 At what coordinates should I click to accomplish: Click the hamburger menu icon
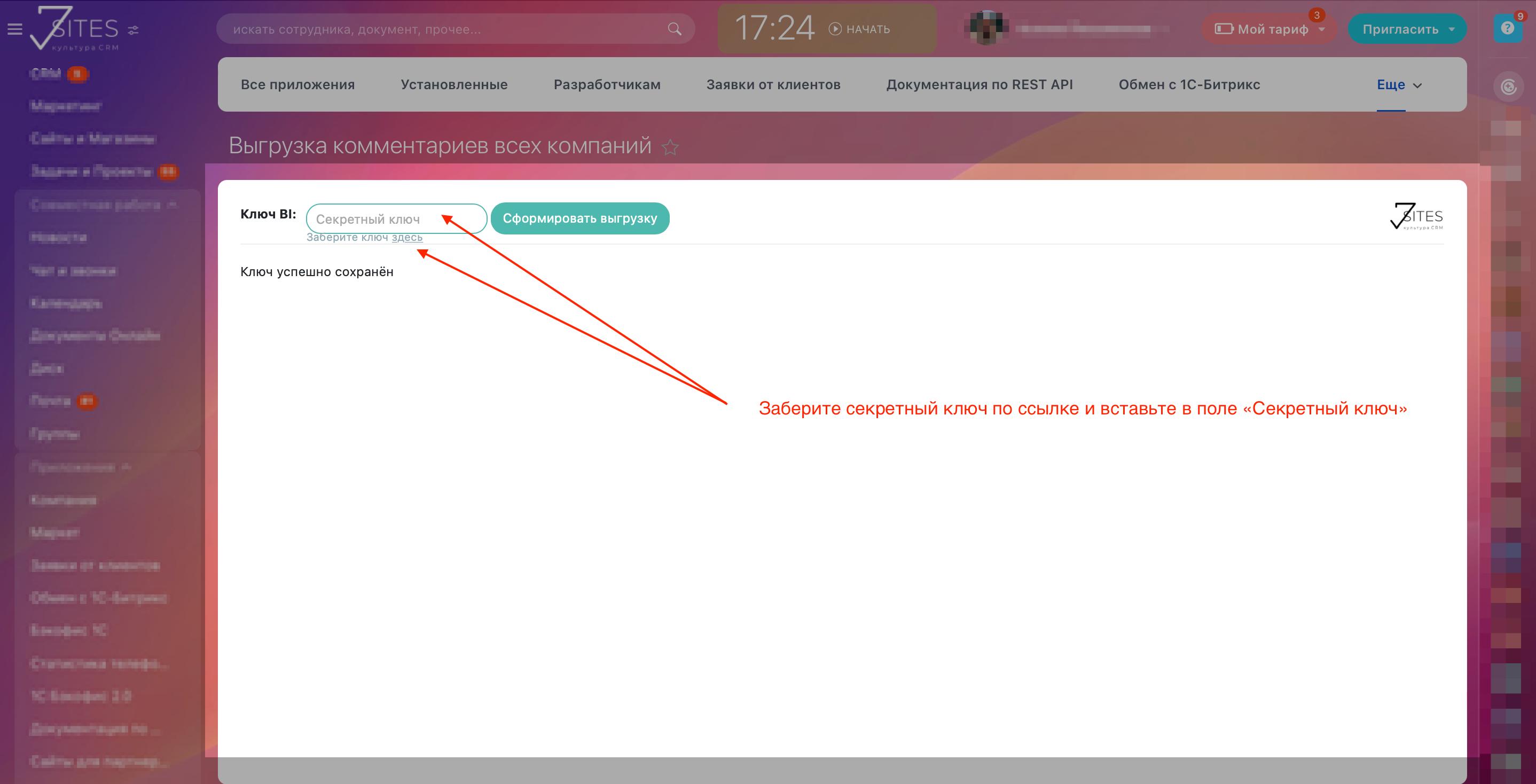pos(15,29)
